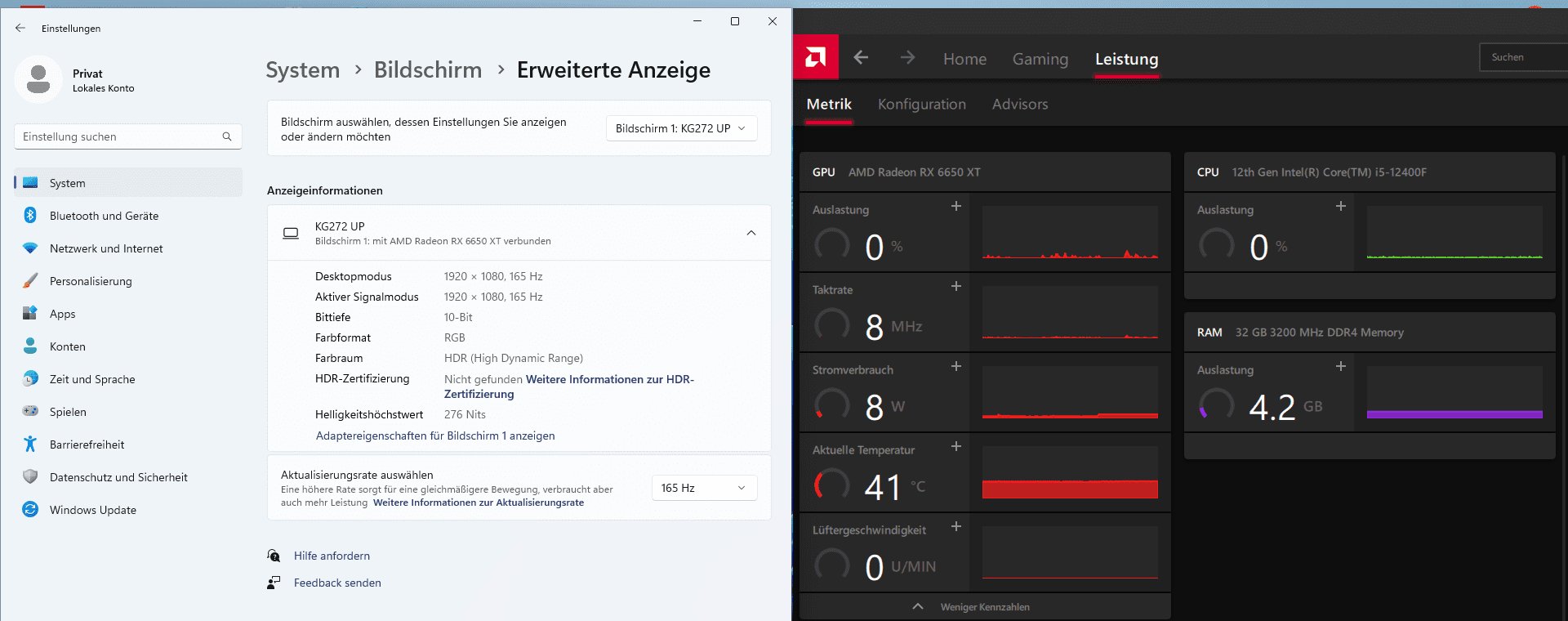The height and width of the screenshot is (621, 1568).
Task: Add GPU Auslastung metric with plus icon
Action: [x=956, y=207]
